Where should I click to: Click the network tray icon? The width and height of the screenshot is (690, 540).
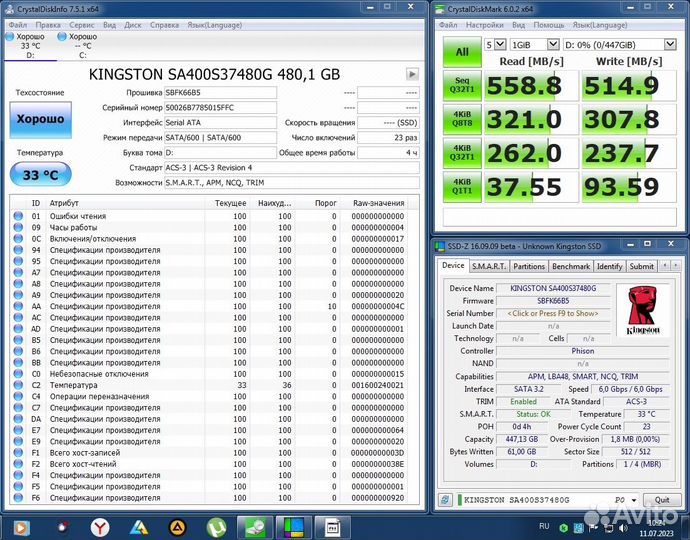[x=609, y=528]
